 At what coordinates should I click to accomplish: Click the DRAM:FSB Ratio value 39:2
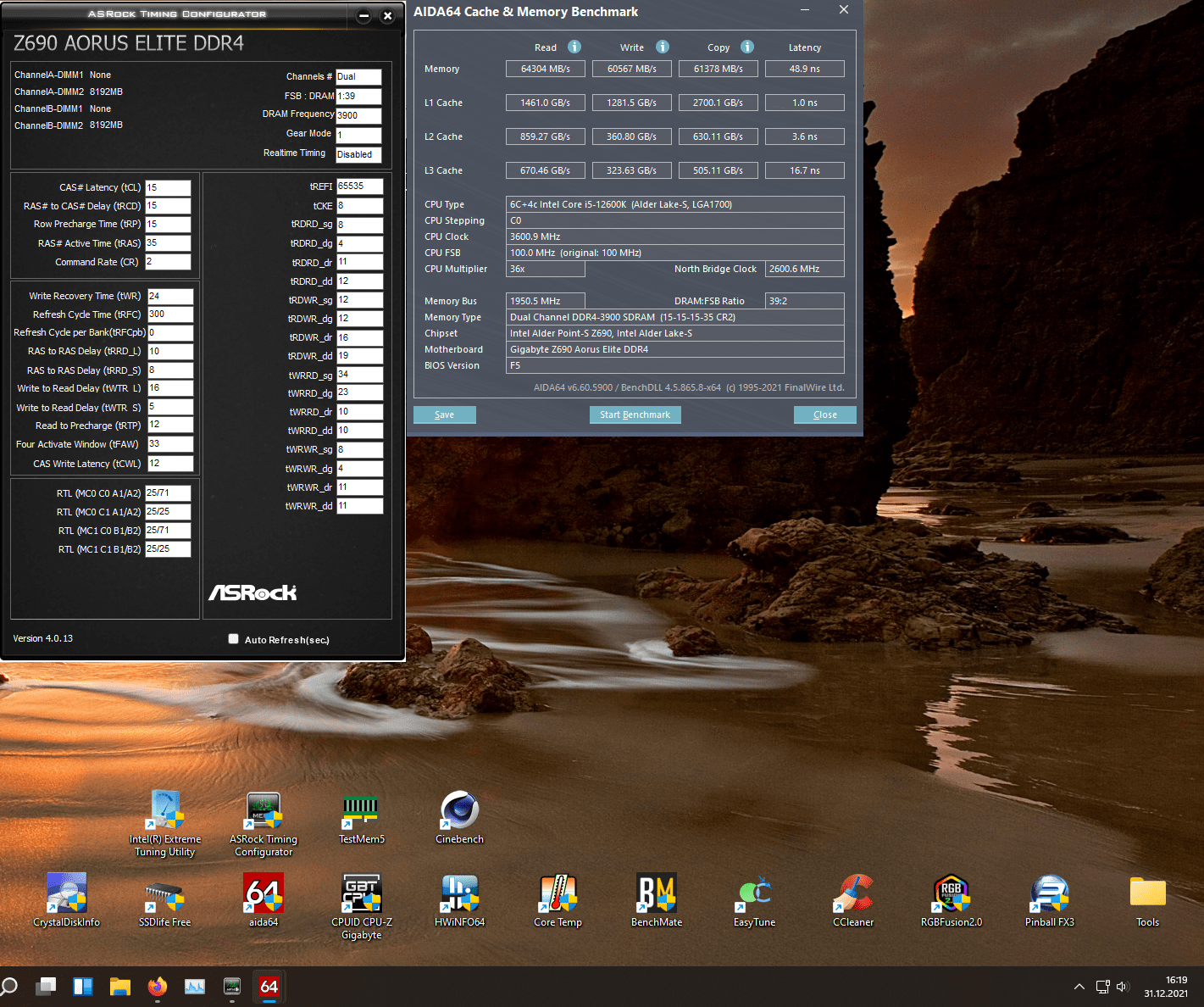[x=805, y=301]
